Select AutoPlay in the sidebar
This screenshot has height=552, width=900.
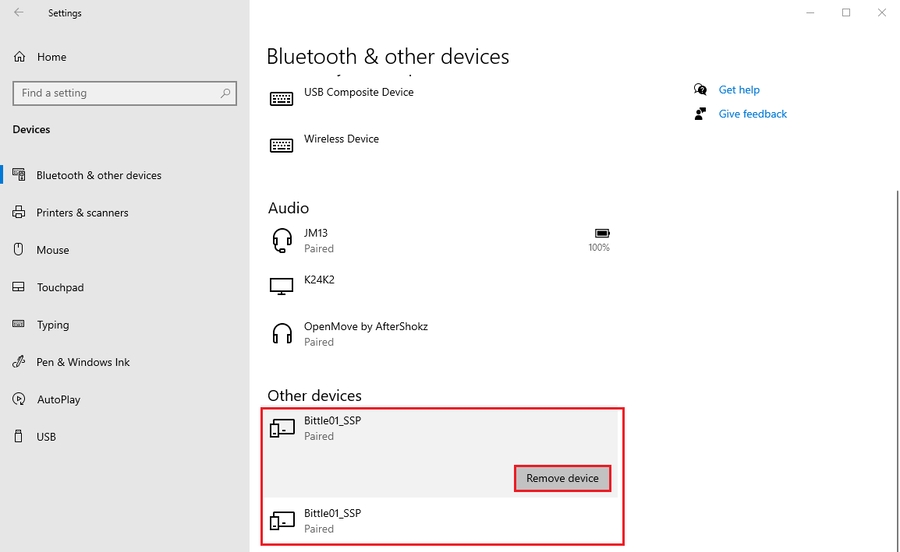[x=58, y=400]
